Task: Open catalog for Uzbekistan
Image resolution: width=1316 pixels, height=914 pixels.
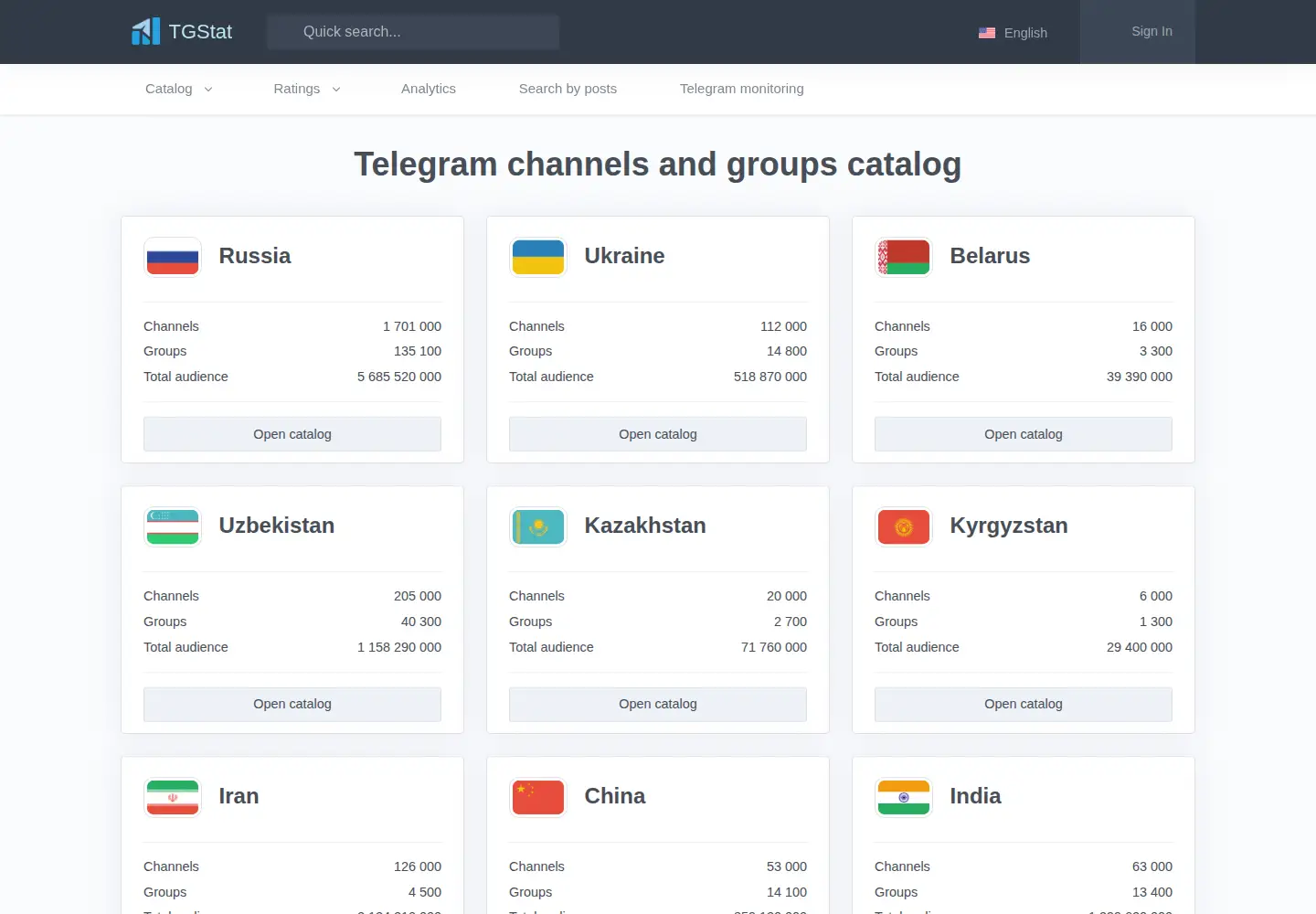Action: [x=292, y=704]
